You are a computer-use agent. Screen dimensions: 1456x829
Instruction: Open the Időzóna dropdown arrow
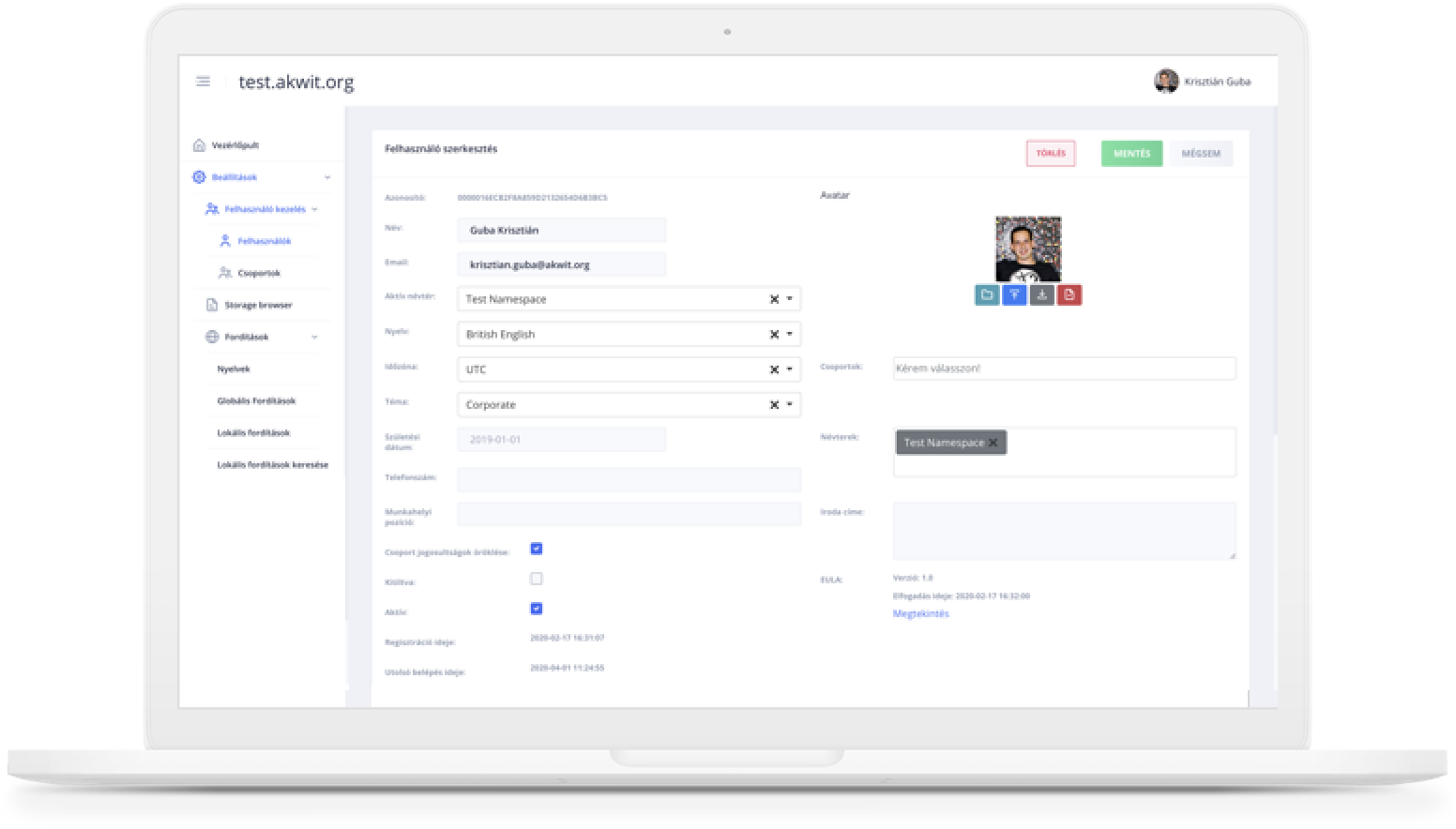point(790,369)
